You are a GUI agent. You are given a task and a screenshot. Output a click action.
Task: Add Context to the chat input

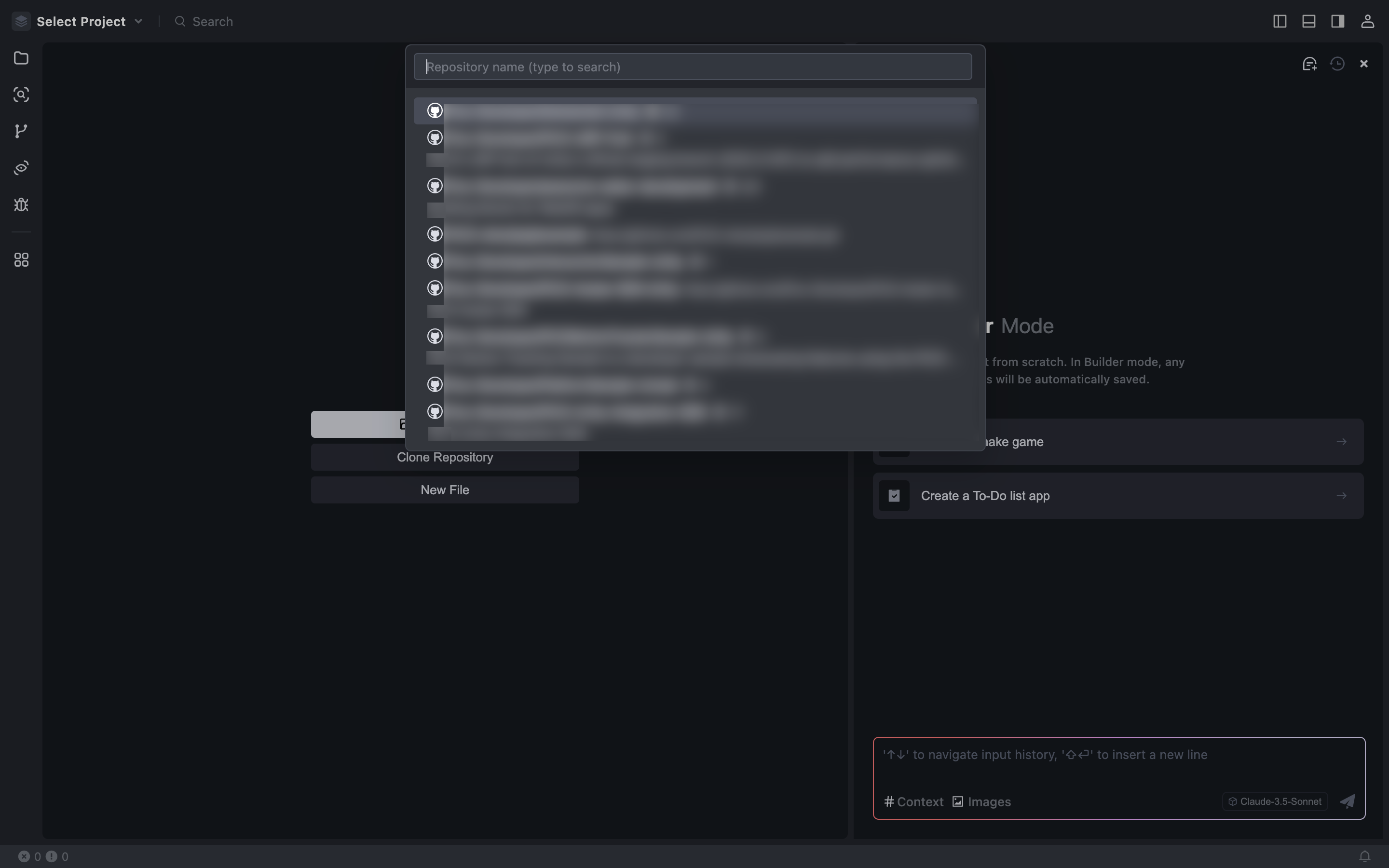tap(914, 801)
